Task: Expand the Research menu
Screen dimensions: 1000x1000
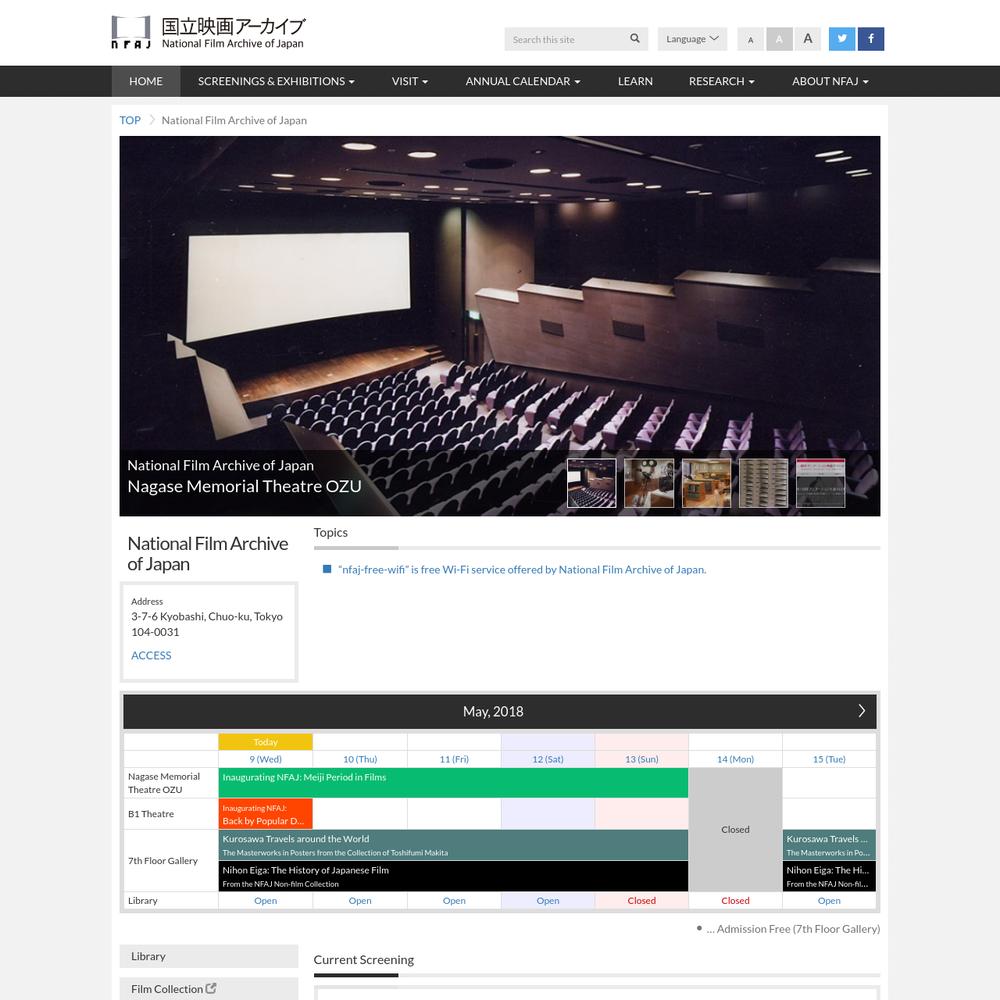Action: click(721, 81)
